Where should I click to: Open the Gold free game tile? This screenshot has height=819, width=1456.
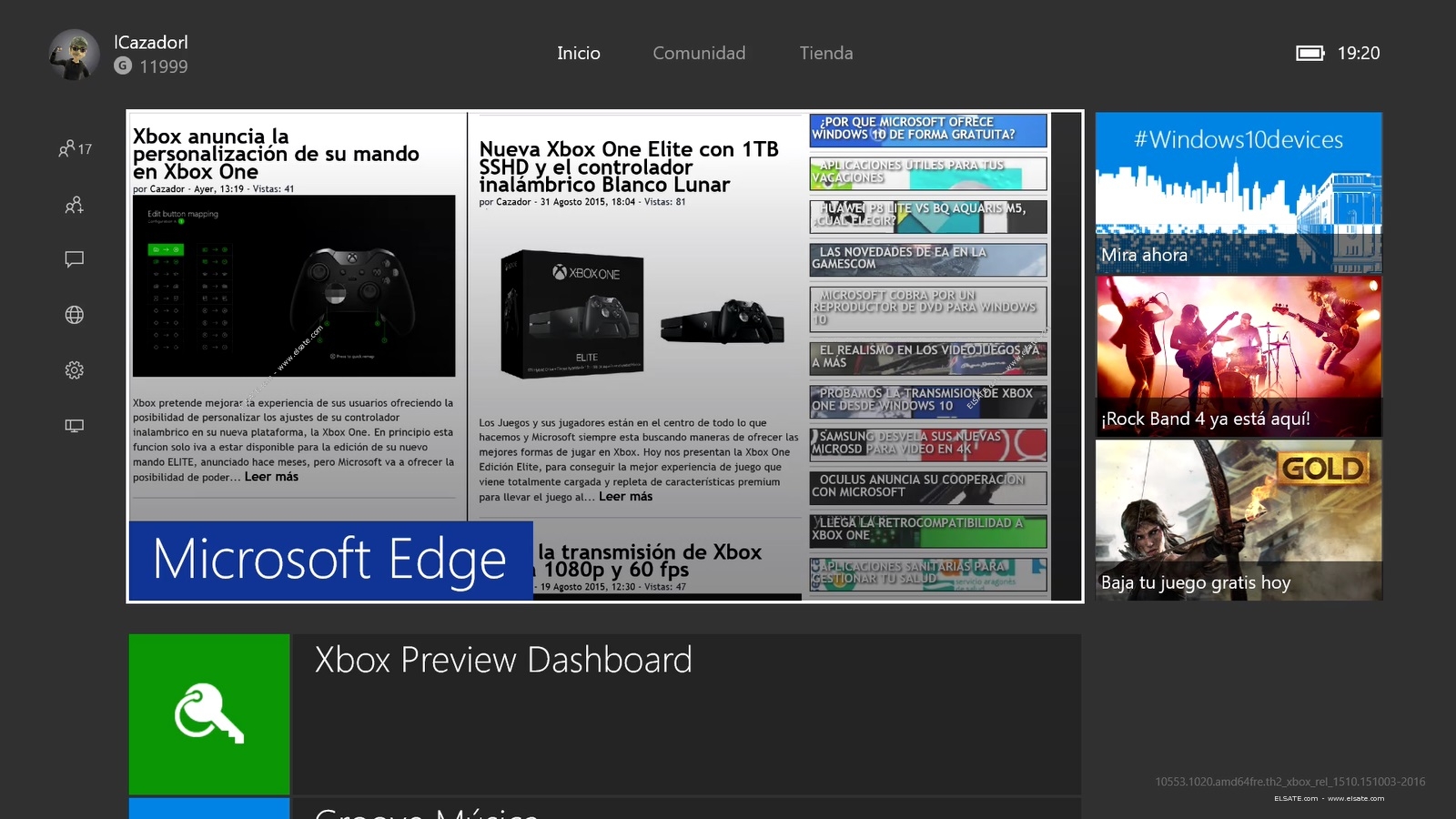coord(1239,521)
